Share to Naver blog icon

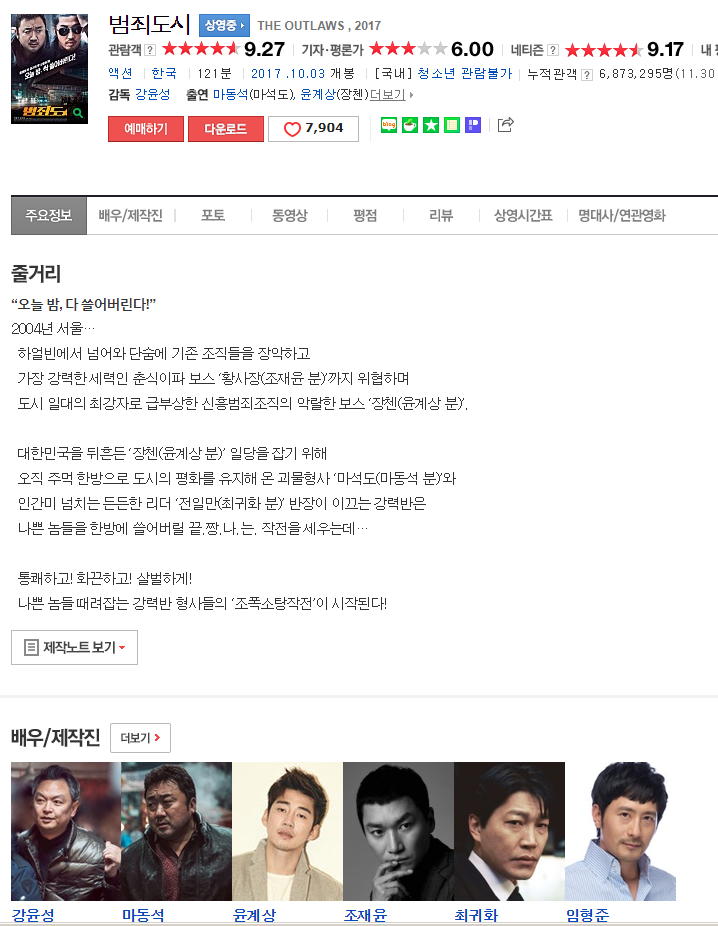tap(389, 125)
